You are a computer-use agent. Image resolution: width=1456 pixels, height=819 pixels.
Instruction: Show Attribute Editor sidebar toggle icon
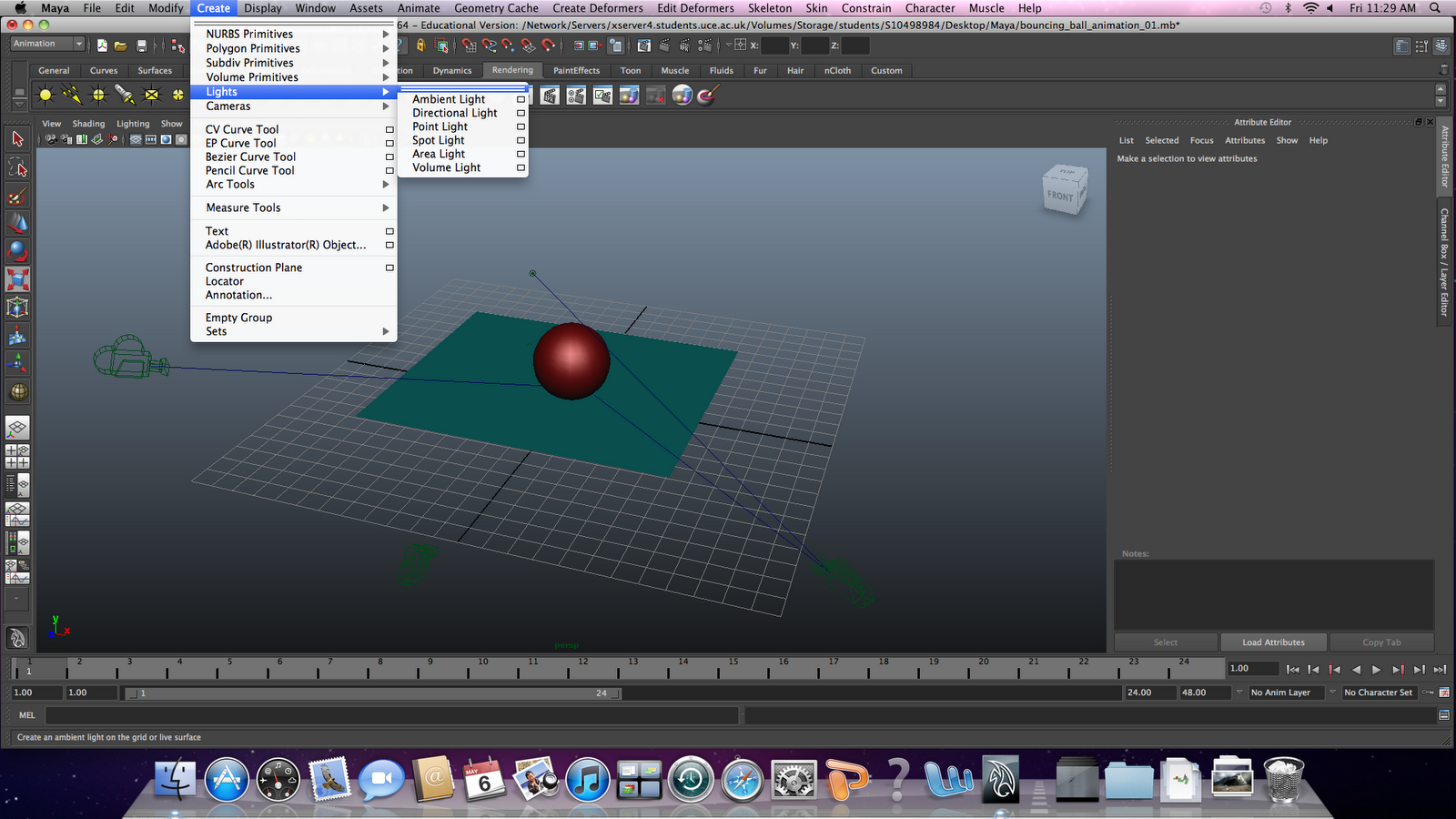(x=1402, y=45)
